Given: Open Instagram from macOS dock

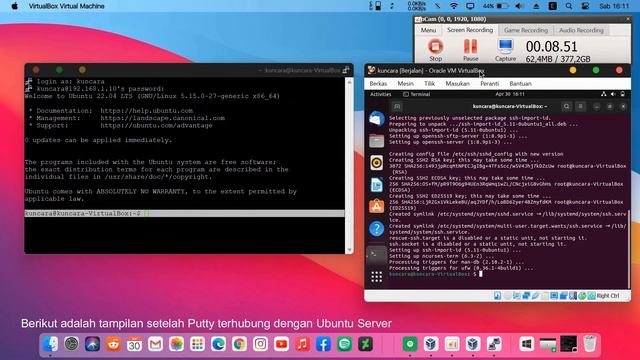Looking at the screenshot, I should click(260, 344).
